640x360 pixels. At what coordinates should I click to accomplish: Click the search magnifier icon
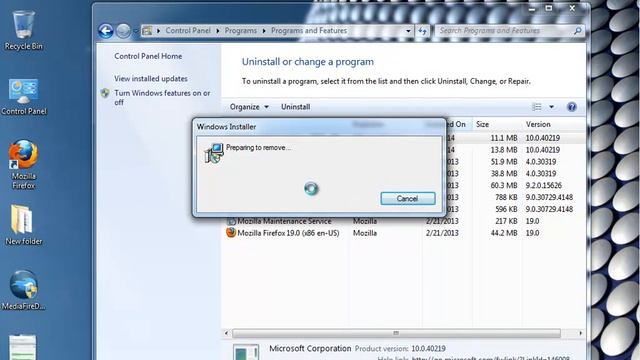coord(578,31)
